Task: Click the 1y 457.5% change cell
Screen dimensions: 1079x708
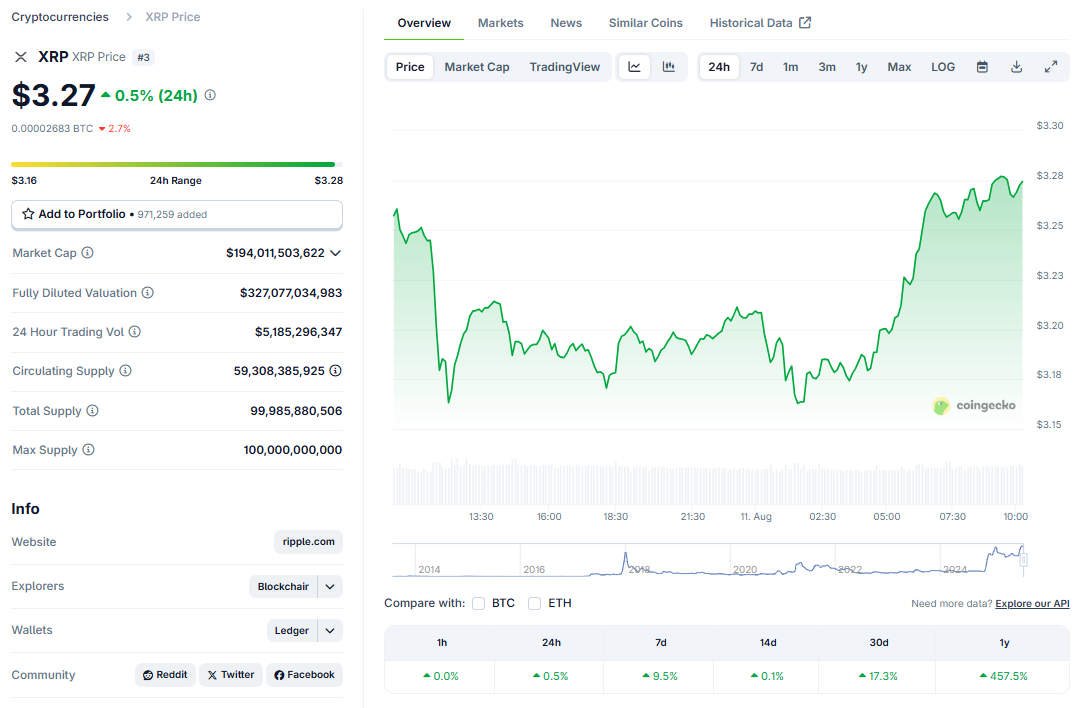Action: 1003,676
